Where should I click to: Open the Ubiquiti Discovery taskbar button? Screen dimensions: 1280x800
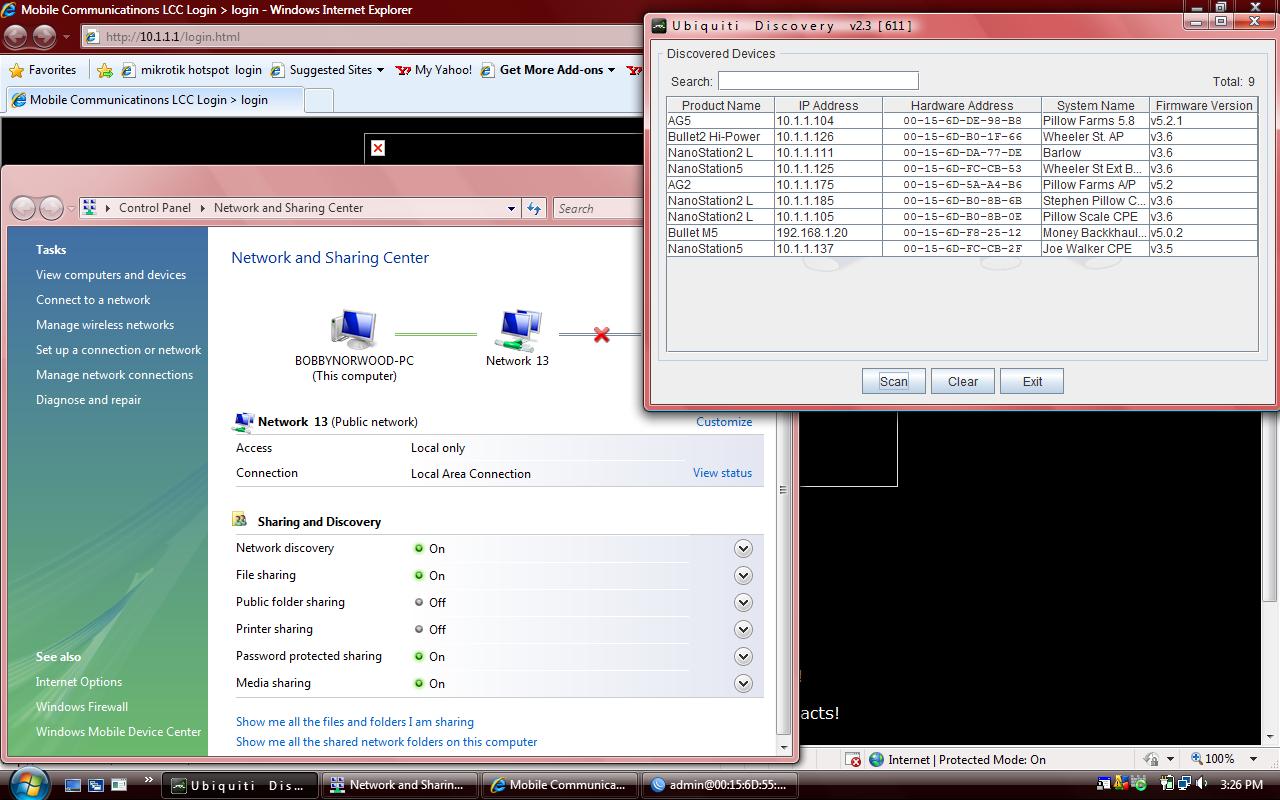tap(239, 784)
